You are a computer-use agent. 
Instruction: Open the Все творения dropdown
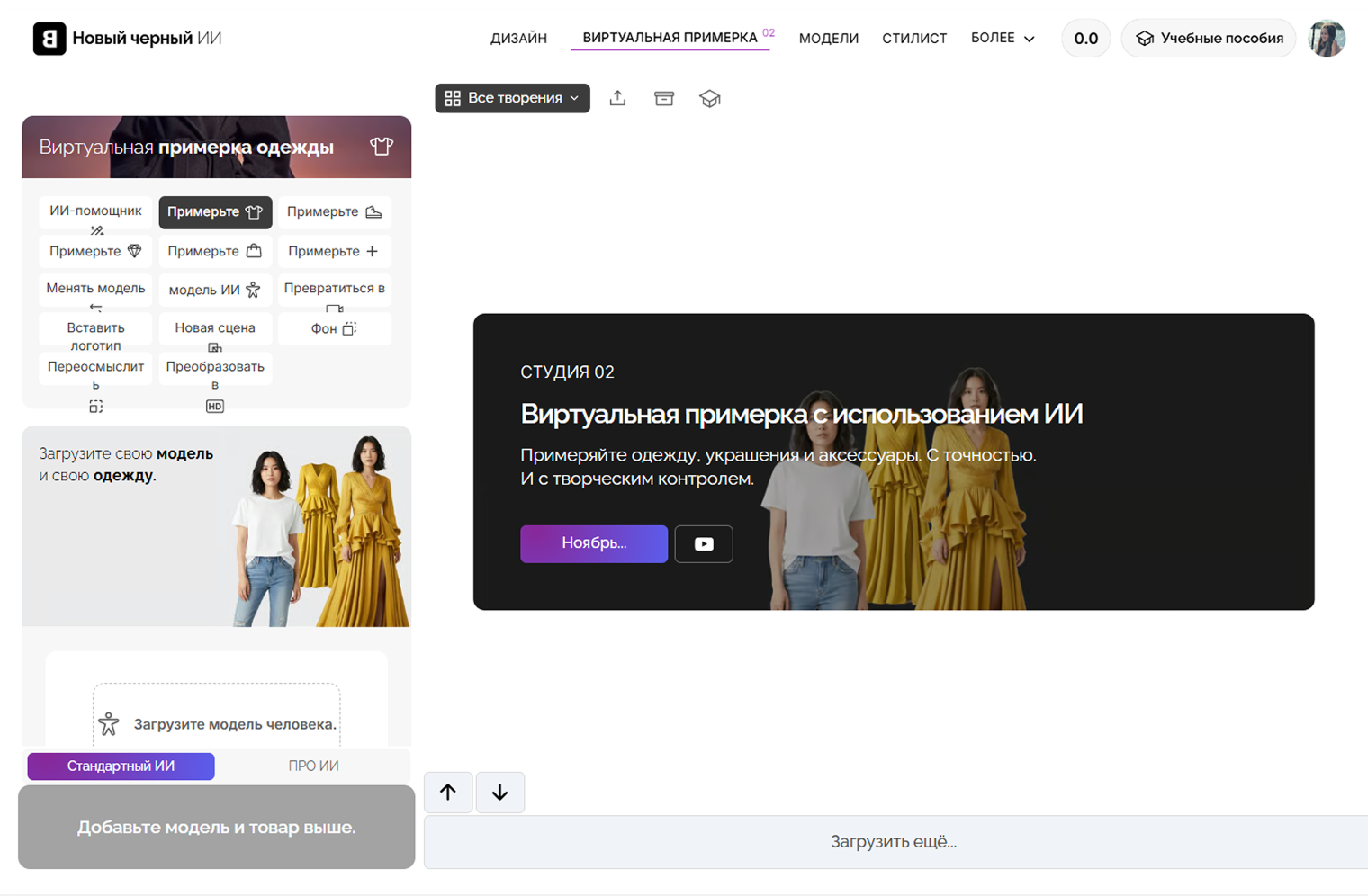(512, 98)
